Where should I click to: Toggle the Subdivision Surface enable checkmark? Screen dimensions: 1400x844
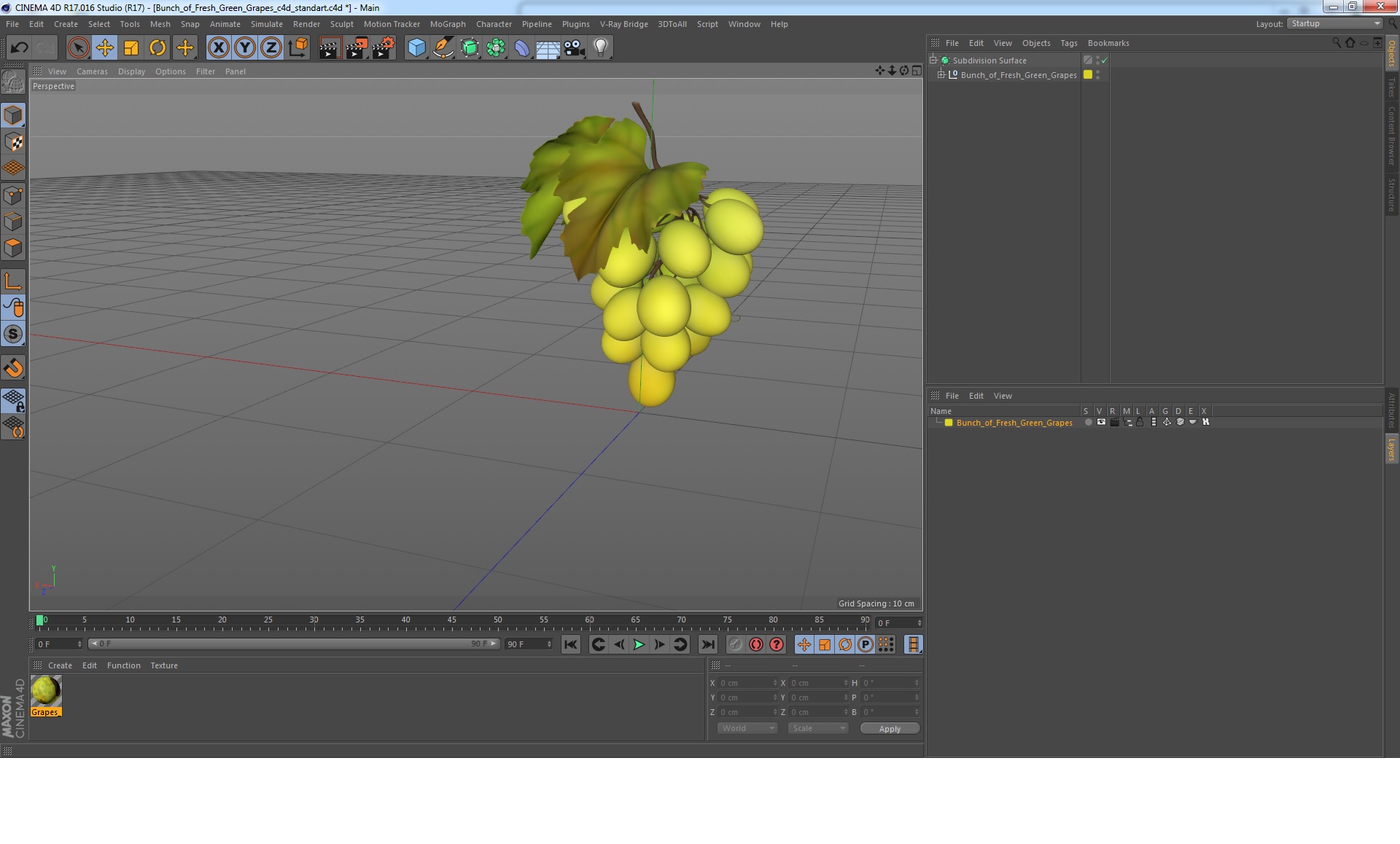1104,60
